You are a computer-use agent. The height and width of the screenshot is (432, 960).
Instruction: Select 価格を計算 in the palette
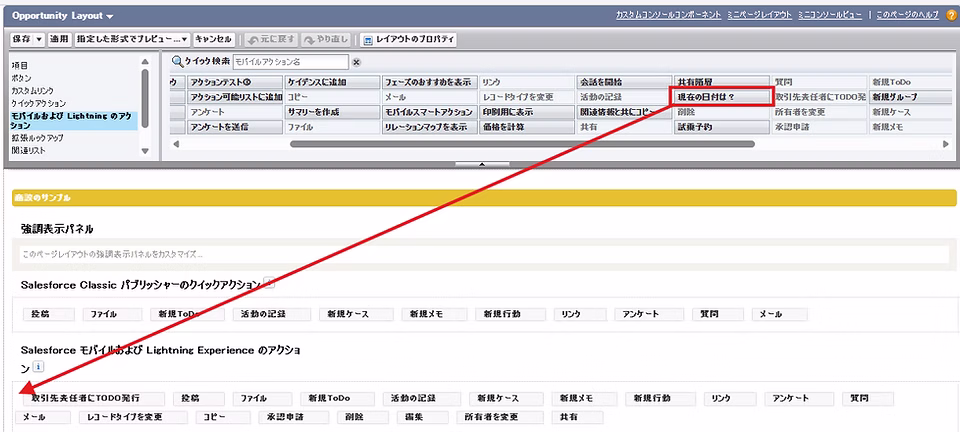tap(527, 127)
